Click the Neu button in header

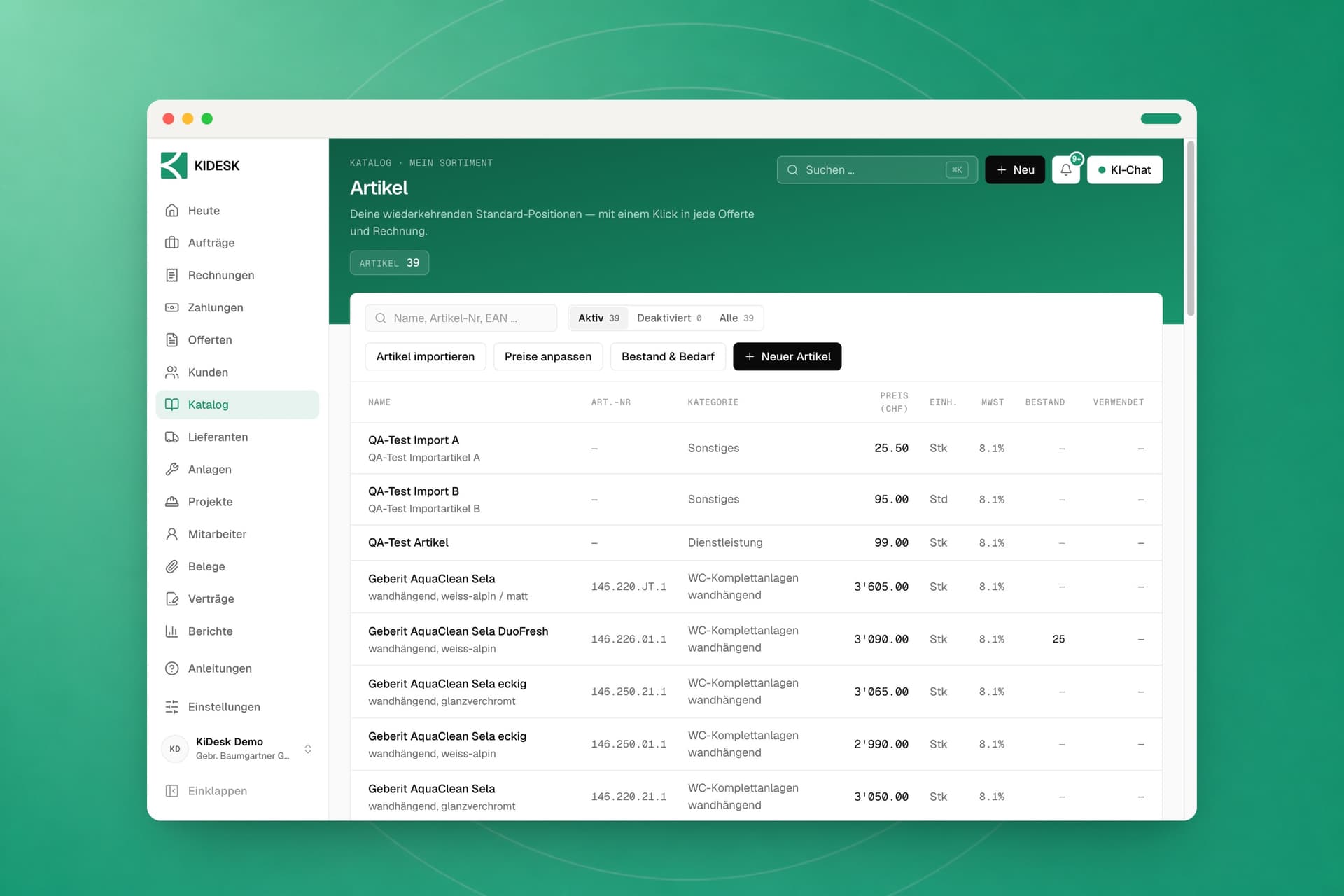[1015, 169]
